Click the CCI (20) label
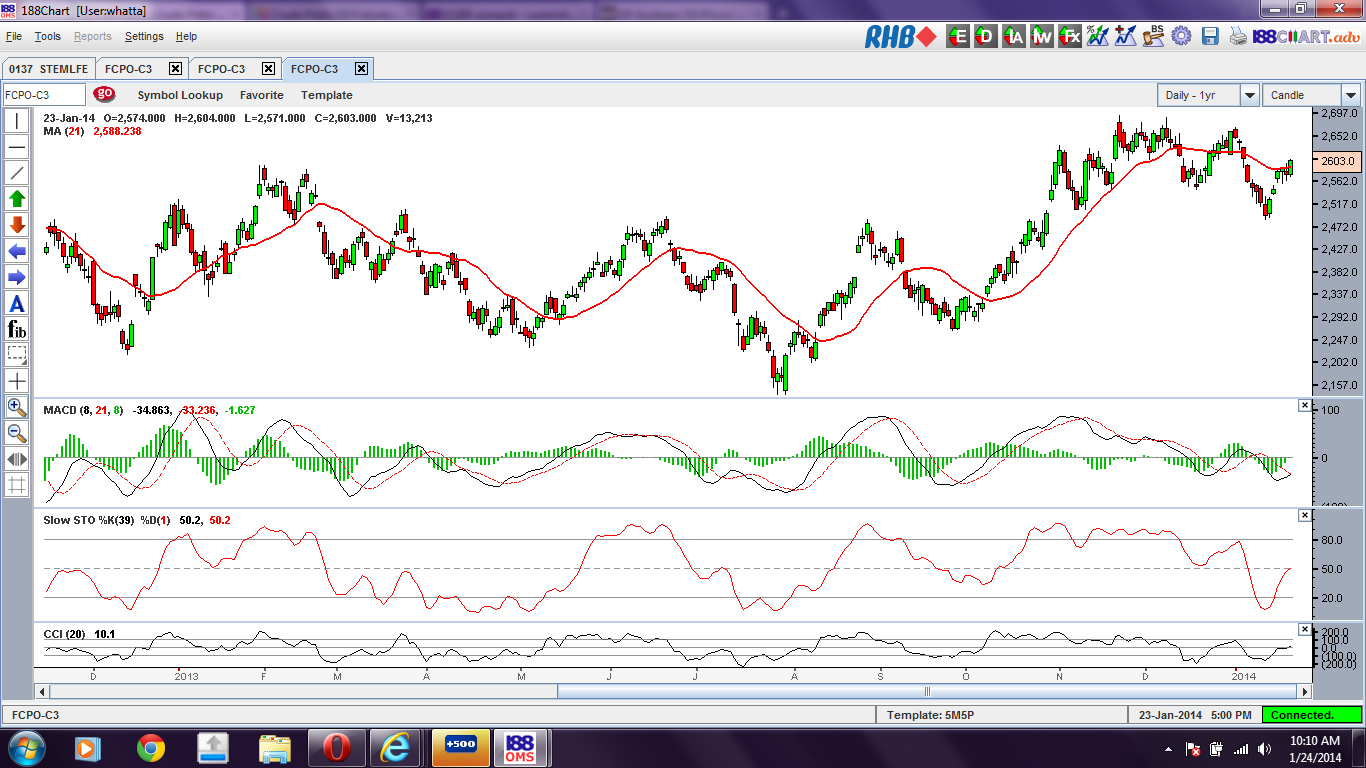 pyautogui.click(x=65, y=634)
